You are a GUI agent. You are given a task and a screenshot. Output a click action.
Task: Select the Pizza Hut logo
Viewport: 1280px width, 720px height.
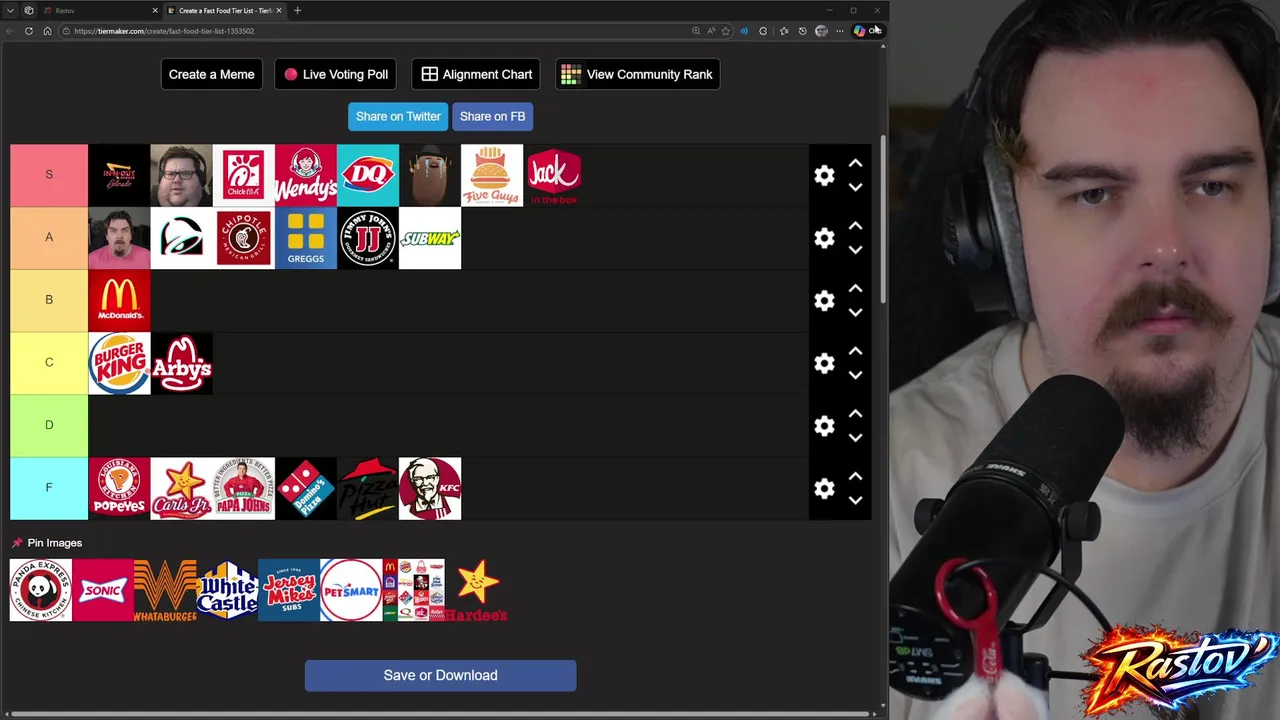click(368, 488)
